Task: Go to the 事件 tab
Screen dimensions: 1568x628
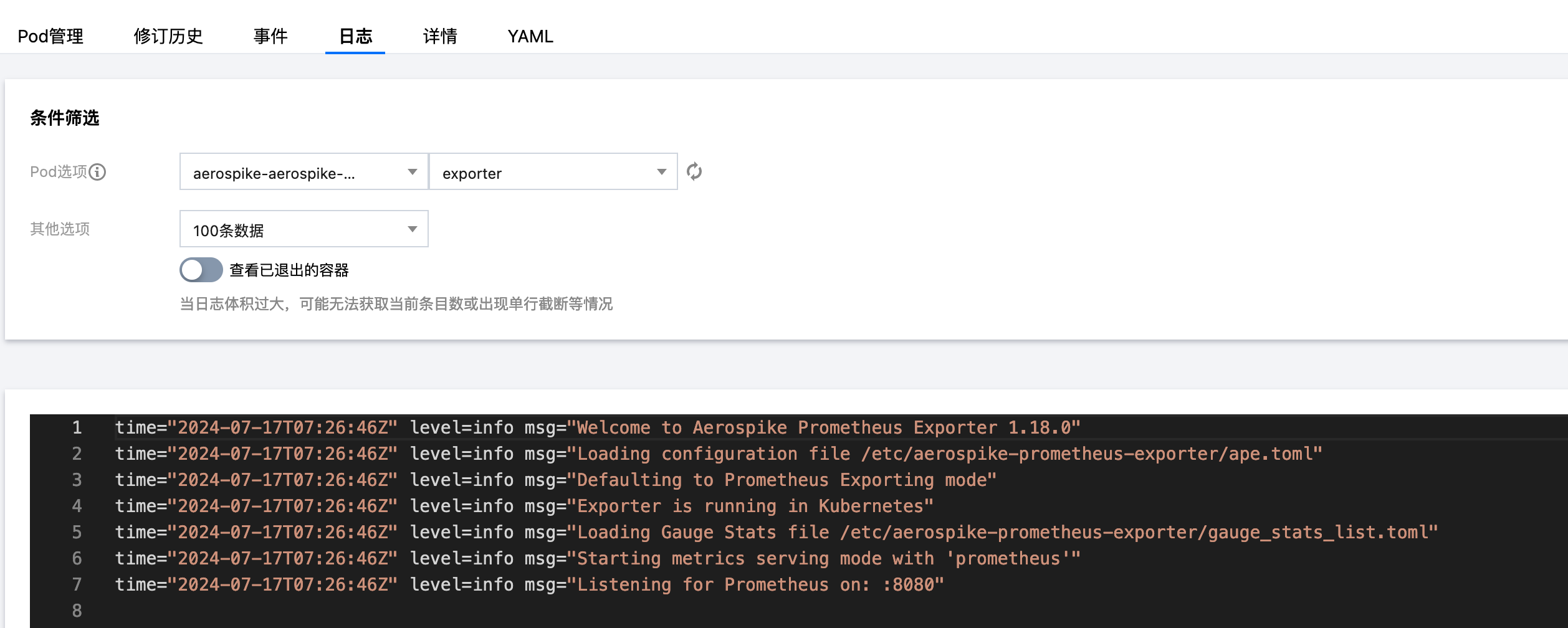Action: pyautogui.click(x=270, y=36)
